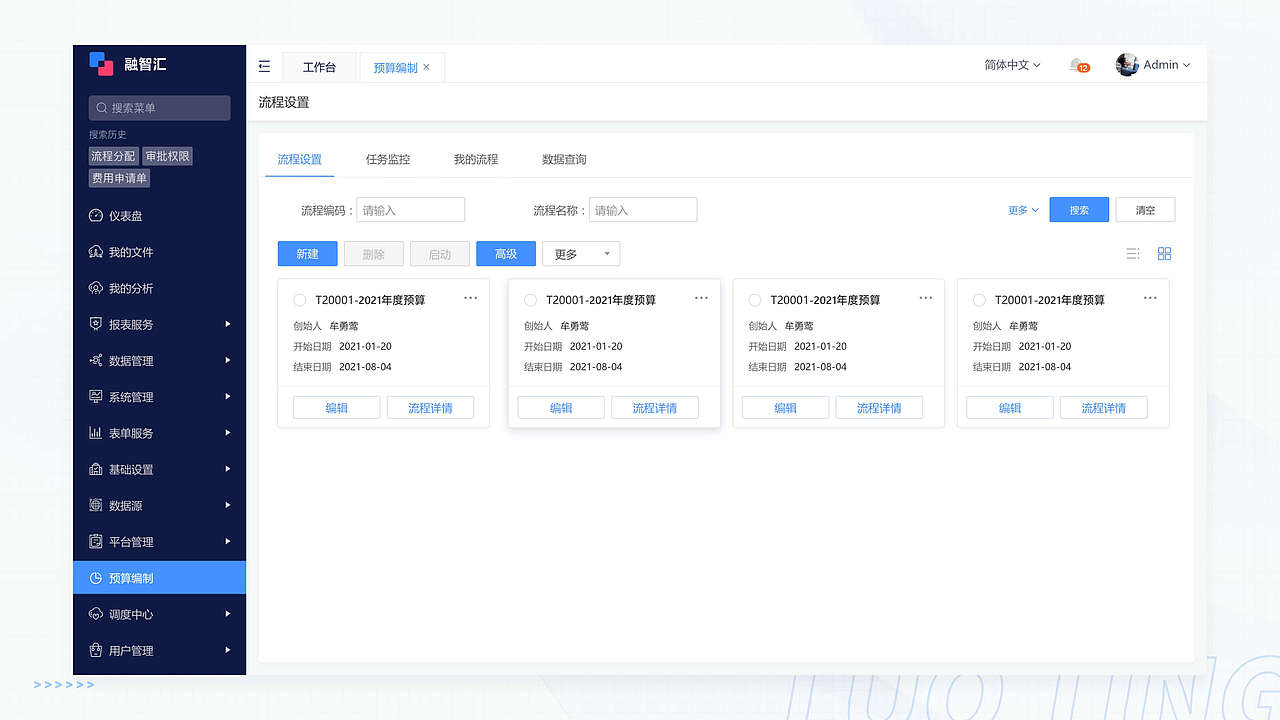Switch to list view icon
This screenshot has height=720, width=1280.
(x=1133, y=254)
